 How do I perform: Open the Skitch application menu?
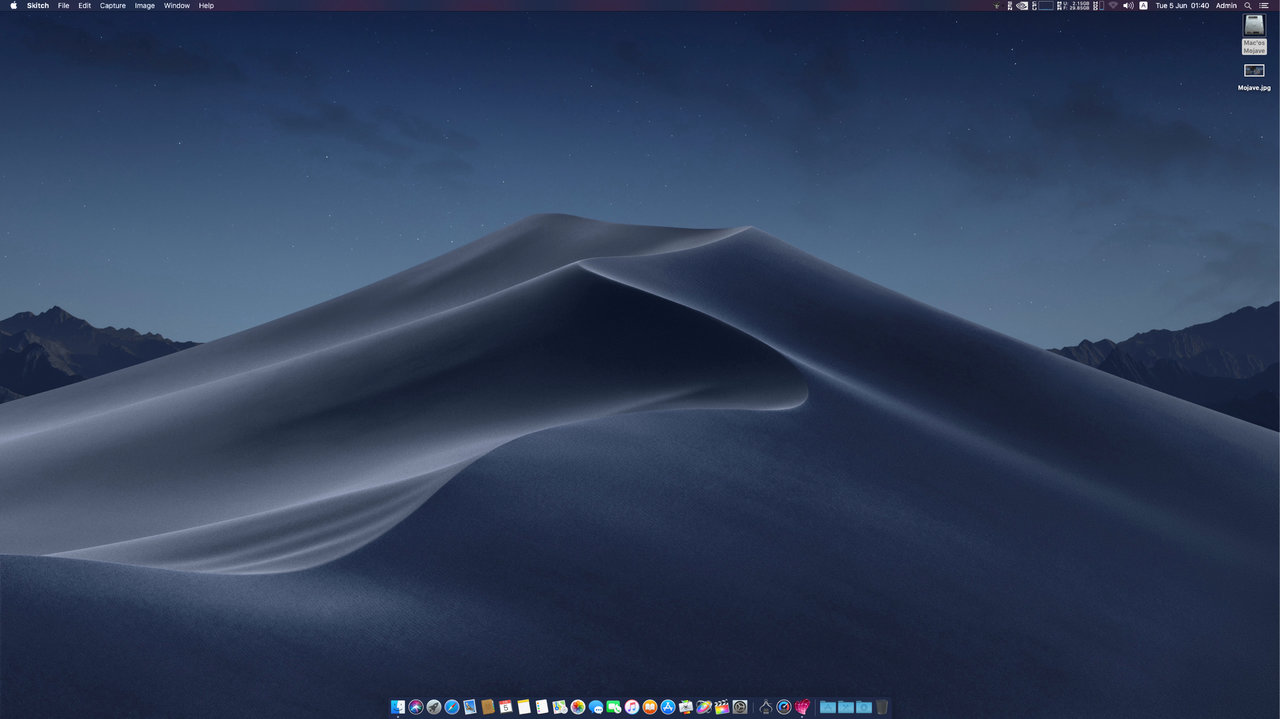(38, 6)
